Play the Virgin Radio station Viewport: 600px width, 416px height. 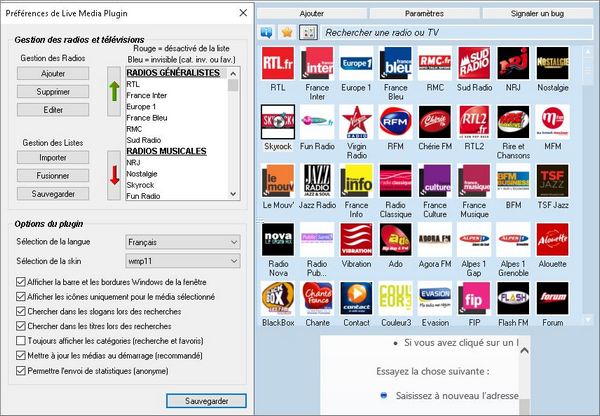pos(356,122)
